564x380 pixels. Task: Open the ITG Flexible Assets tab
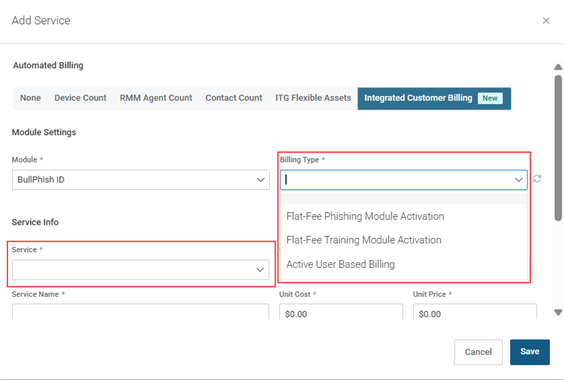(313, 98)
